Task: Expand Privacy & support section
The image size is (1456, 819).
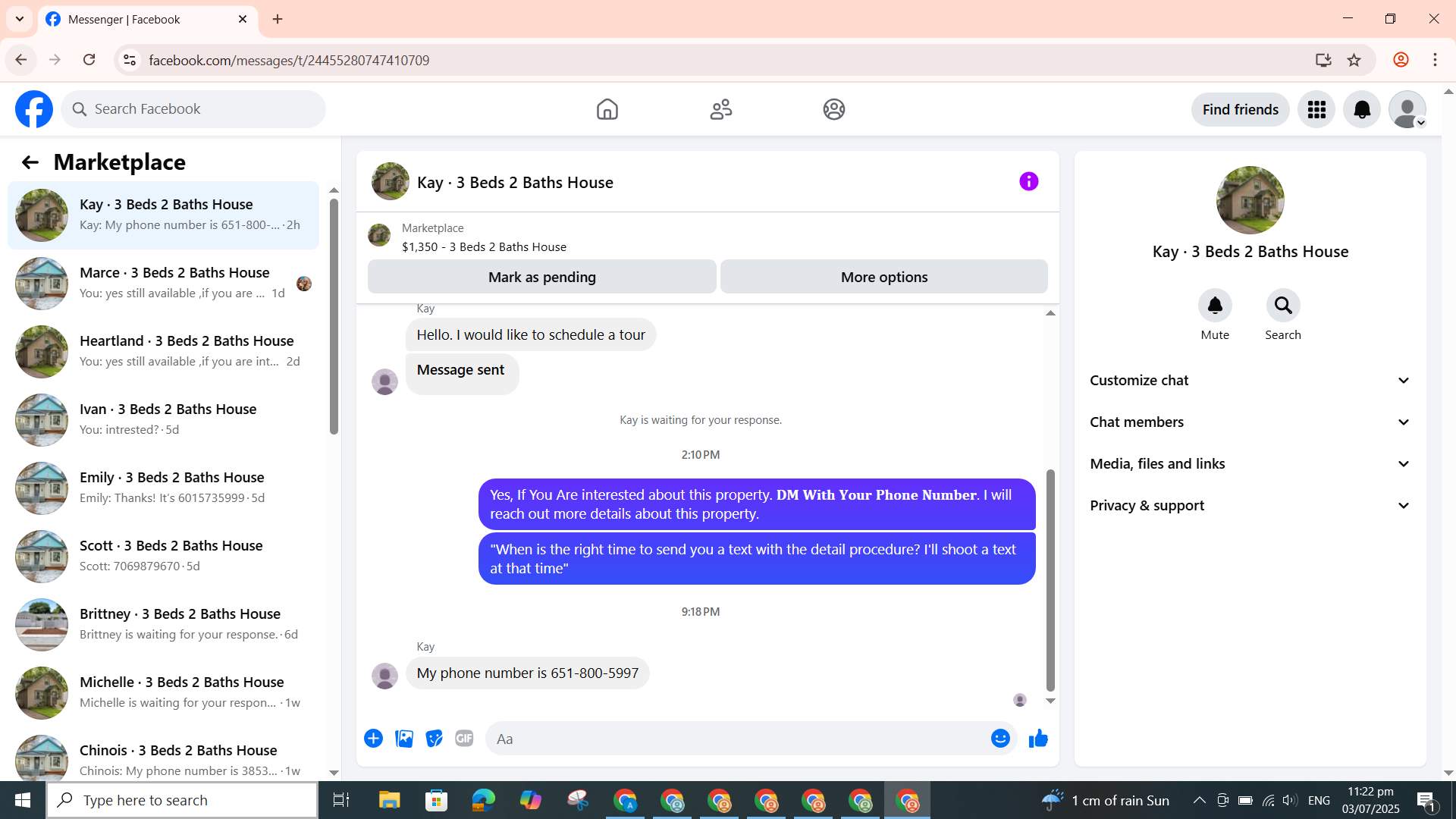Action: point(1250,506)
